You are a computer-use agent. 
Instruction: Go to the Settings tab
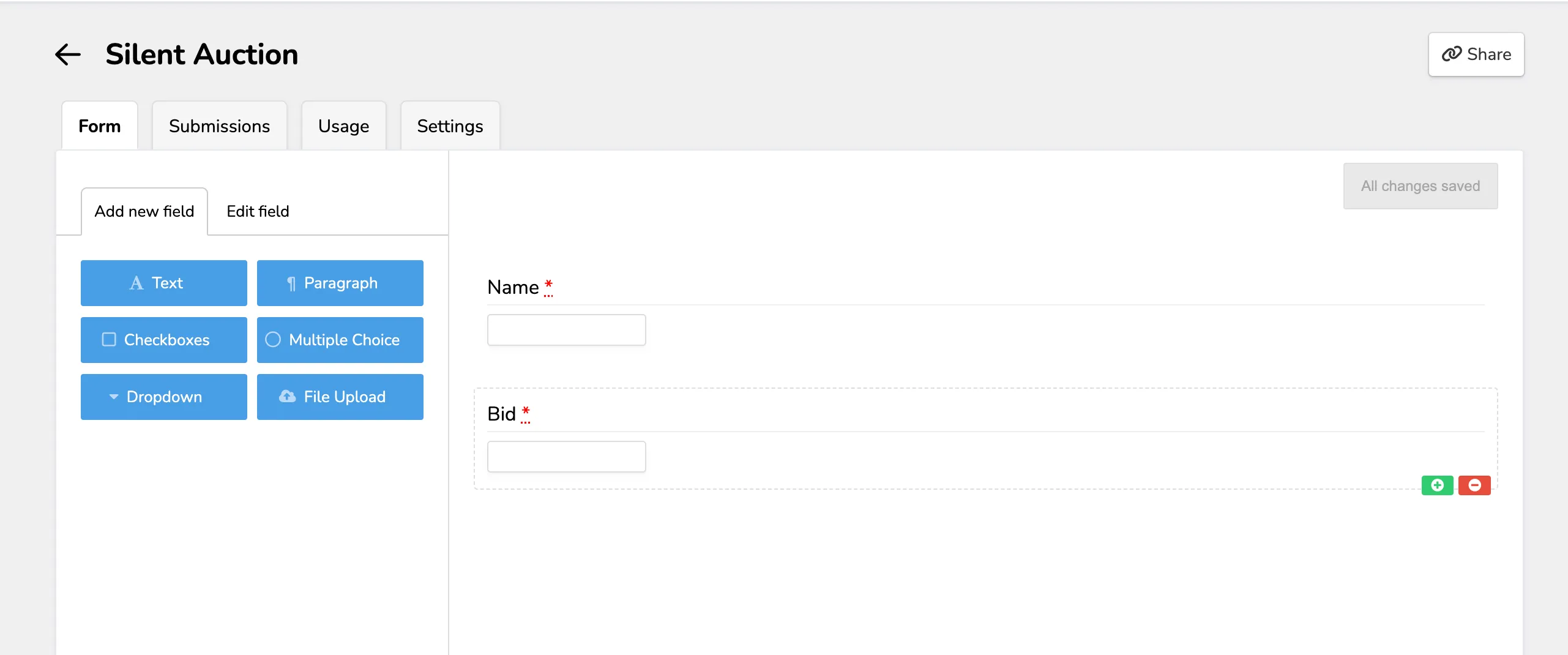[450, 126]
